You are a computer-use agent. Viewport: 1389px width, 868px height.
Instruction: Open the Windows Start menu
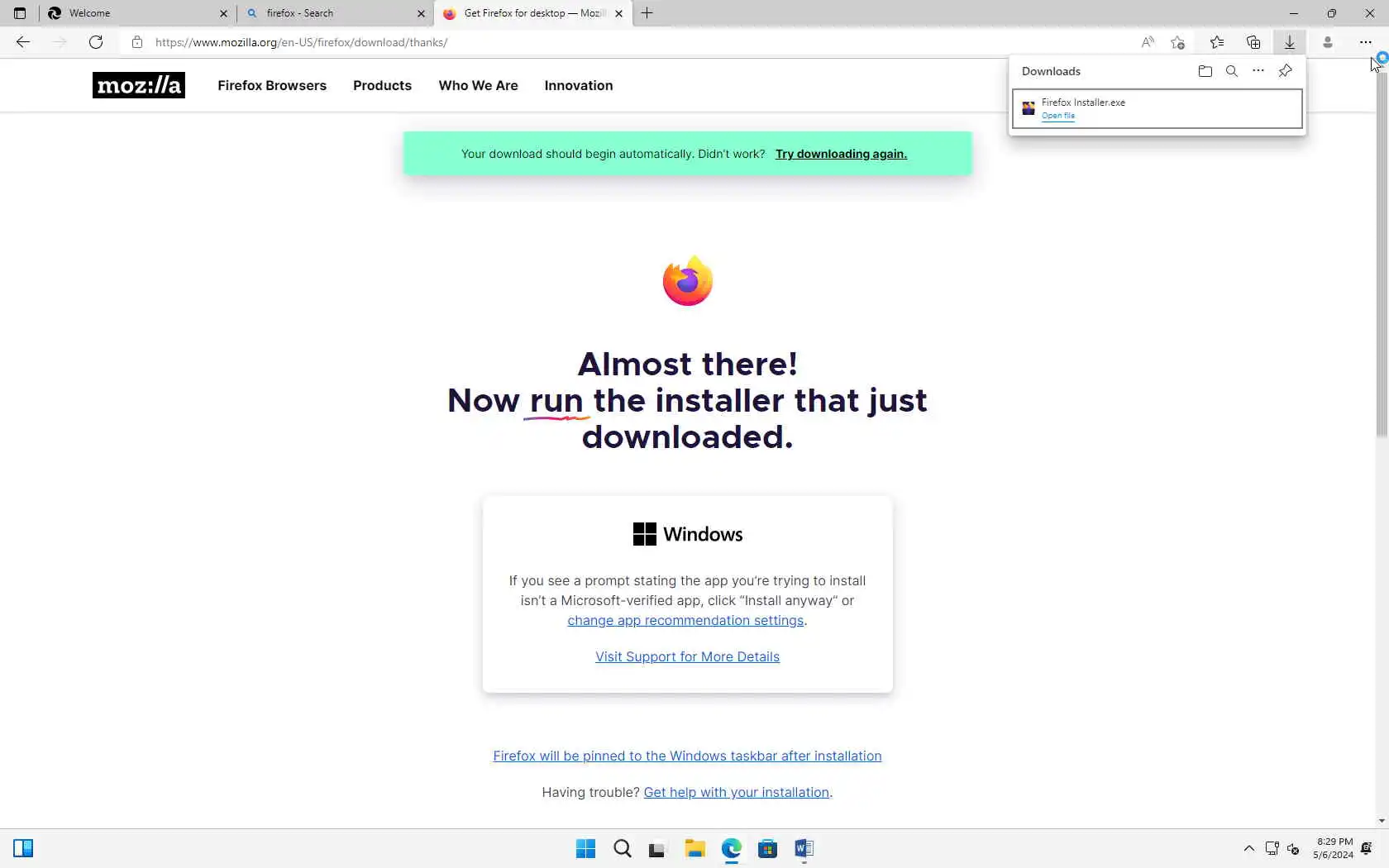585,848
